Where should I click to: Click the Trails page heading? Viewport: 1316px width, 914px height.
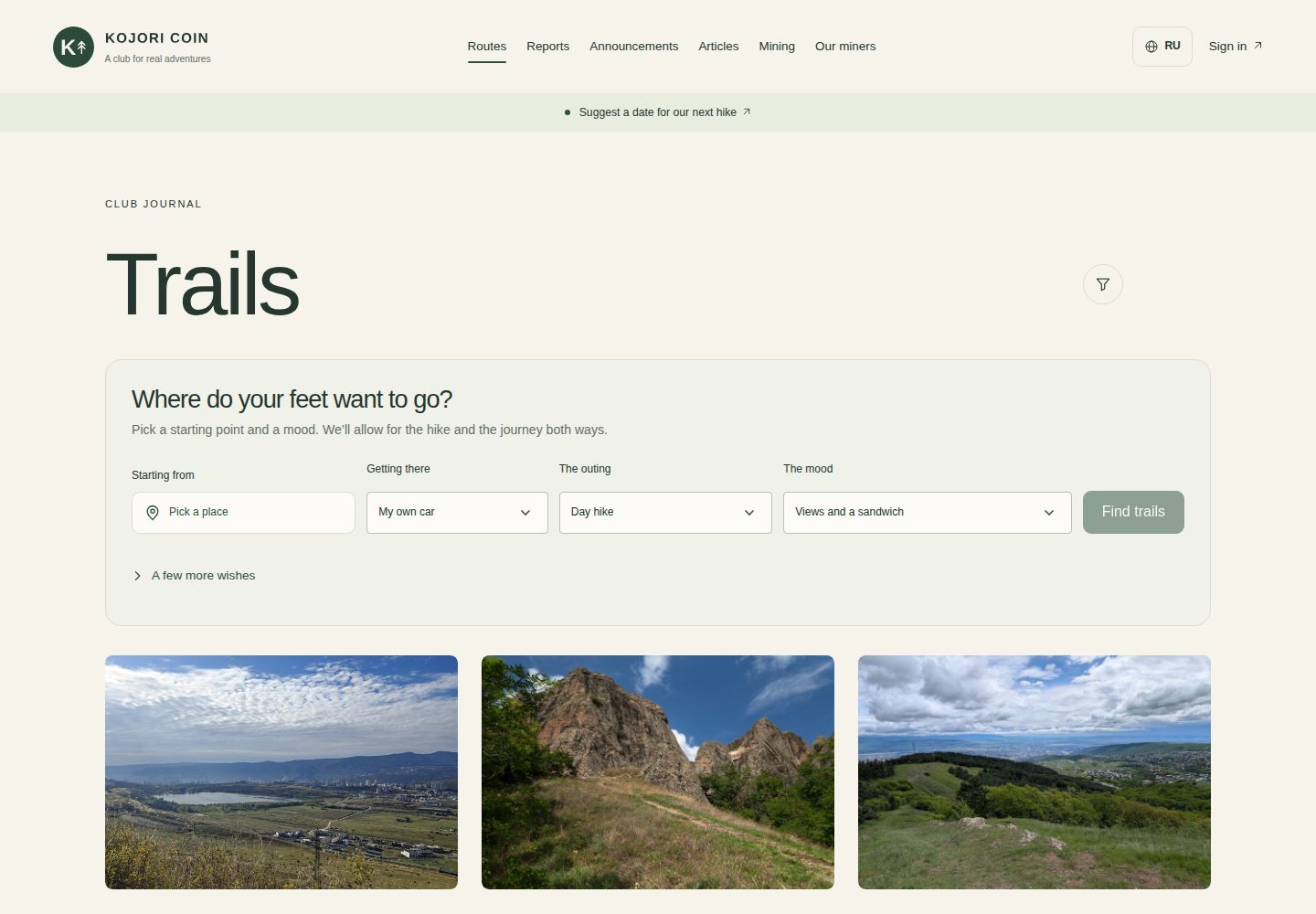pyautogui.click(x=203, y=285)
